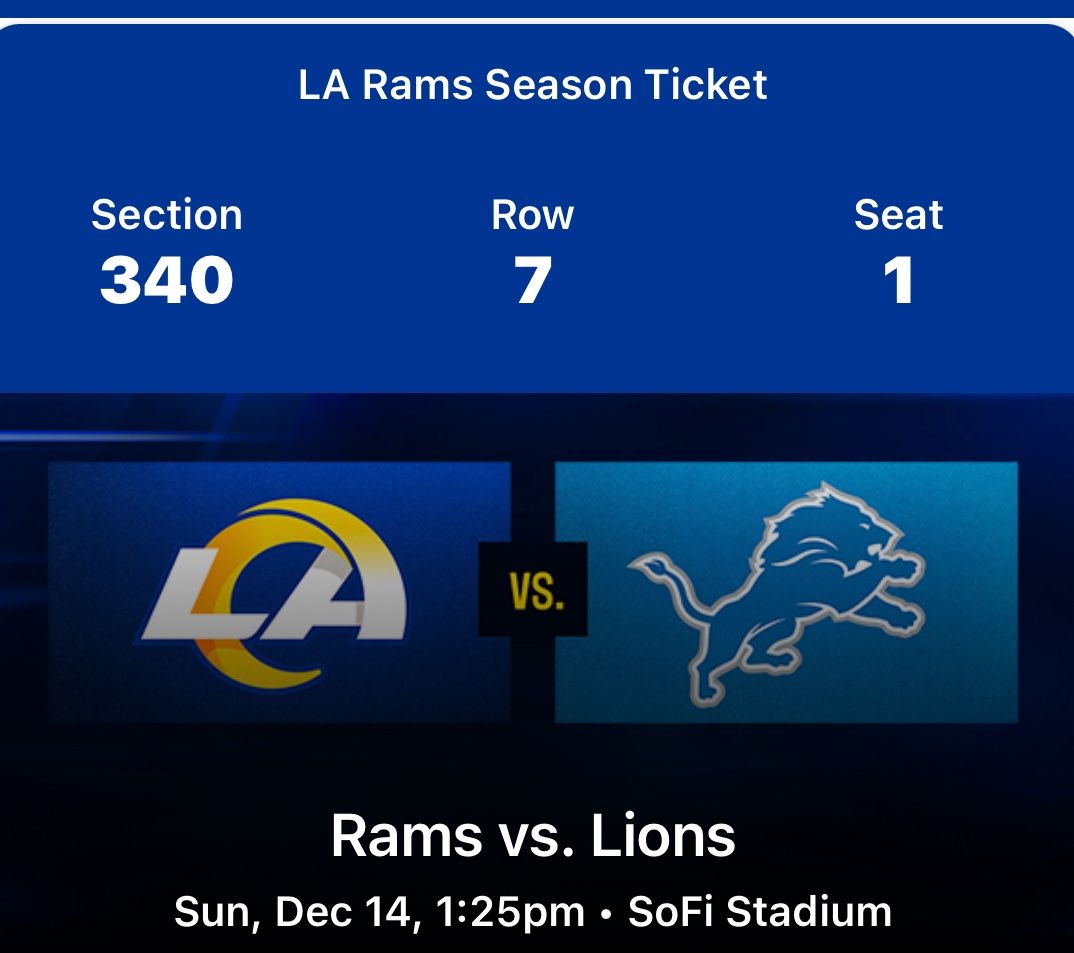Screen dimensions: 1074x953
Task: Select the Section column heading
Action: coord(166,214)
